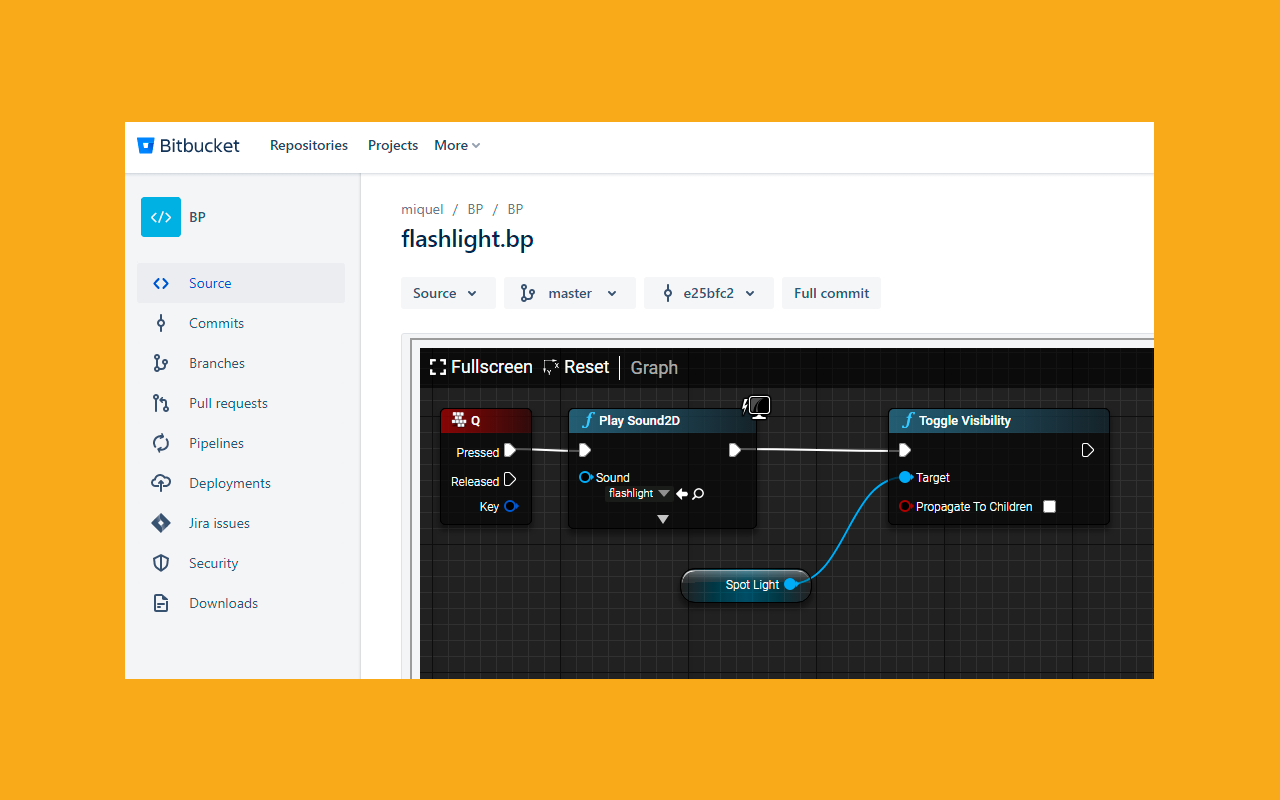The height and width of the screenshot is (800, 1280).
Task: Click the miquel breadcrumb link
Action: point(422,209)
